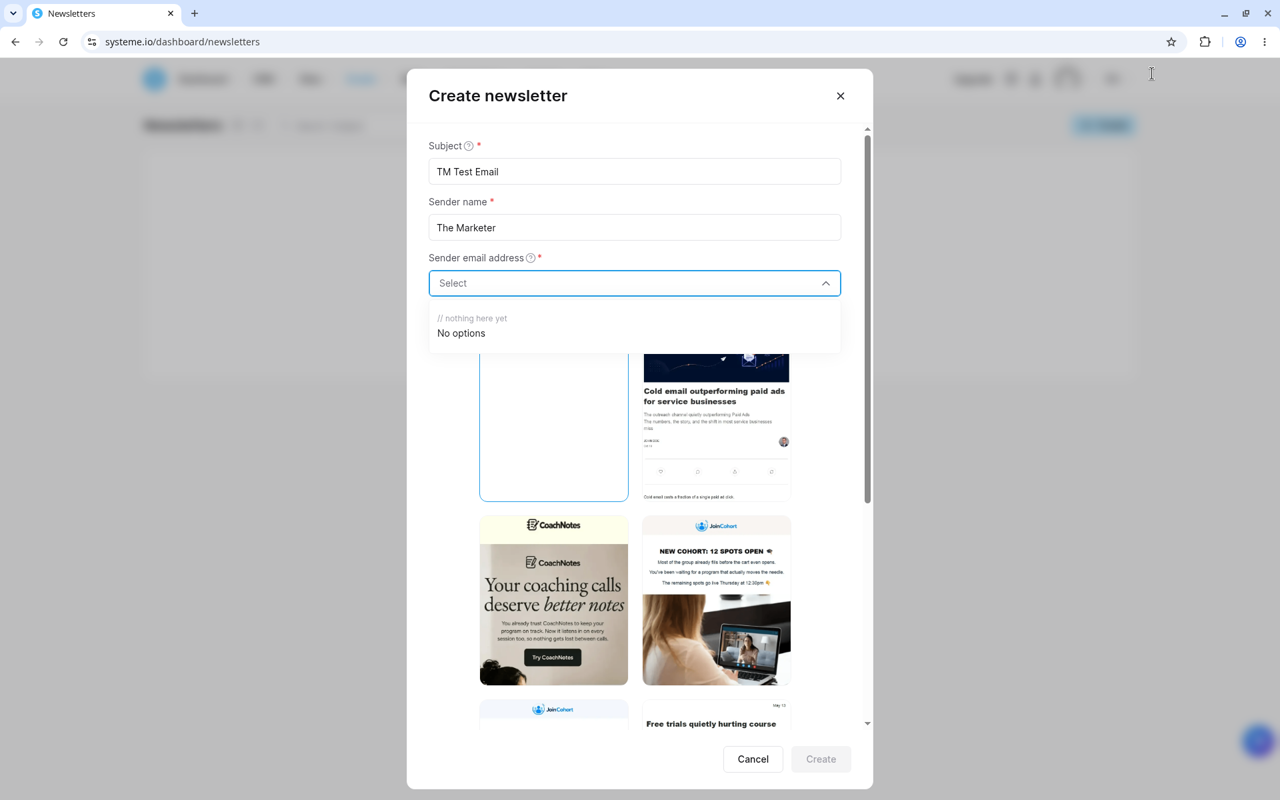Select the Newsletters browser tab
Image resolution: width=1280 pixels, height=800 pixels.
tap(103, 14)
